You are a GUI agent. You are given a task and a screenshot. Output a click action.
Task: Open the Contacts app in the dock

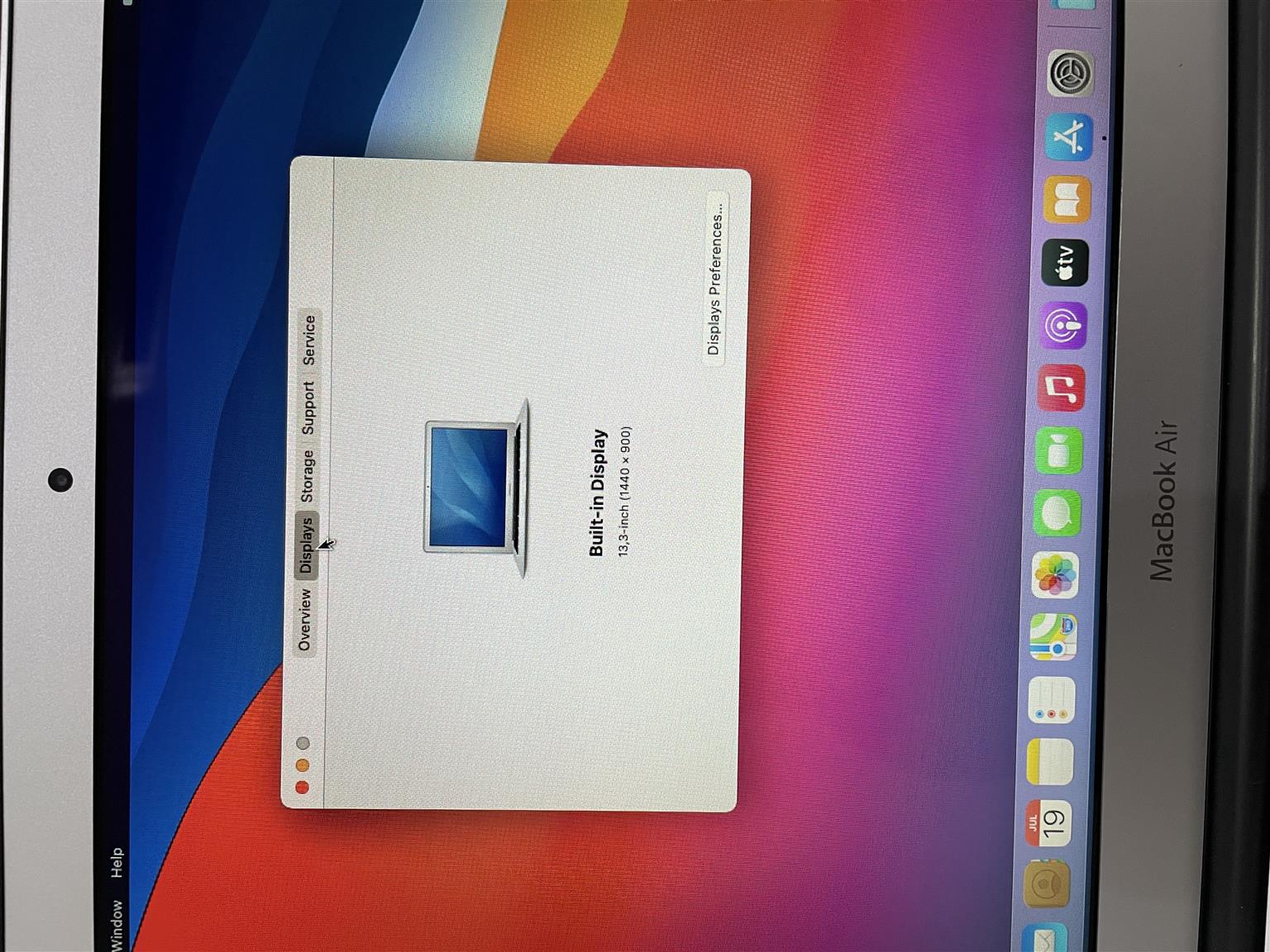tap(1047, 884)
